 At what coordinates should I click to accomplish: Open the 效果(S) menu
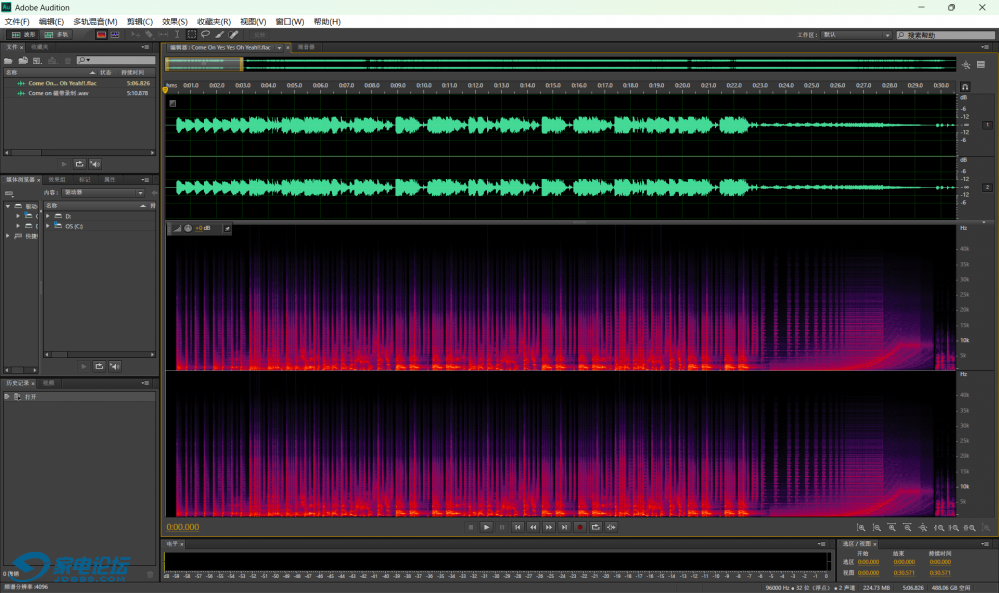pos(175,22)
